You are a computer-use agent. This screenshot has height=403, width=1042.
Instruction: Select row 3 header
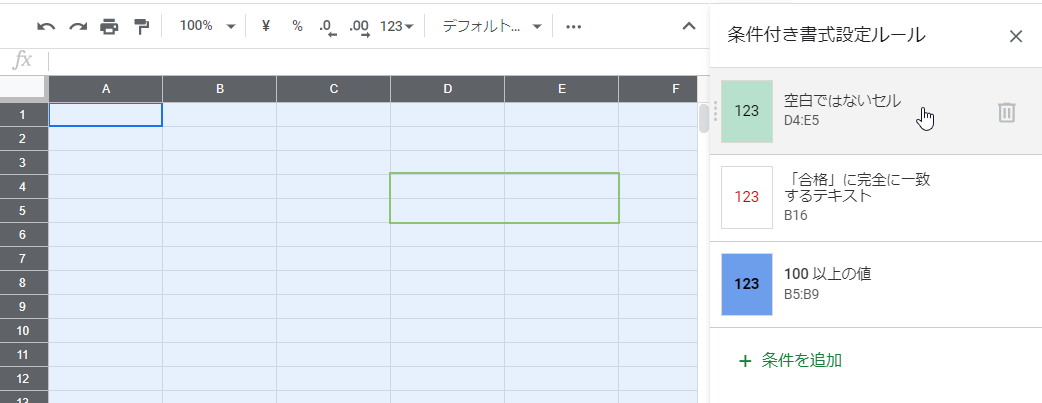pyautogui.click(x=24, y=162)
